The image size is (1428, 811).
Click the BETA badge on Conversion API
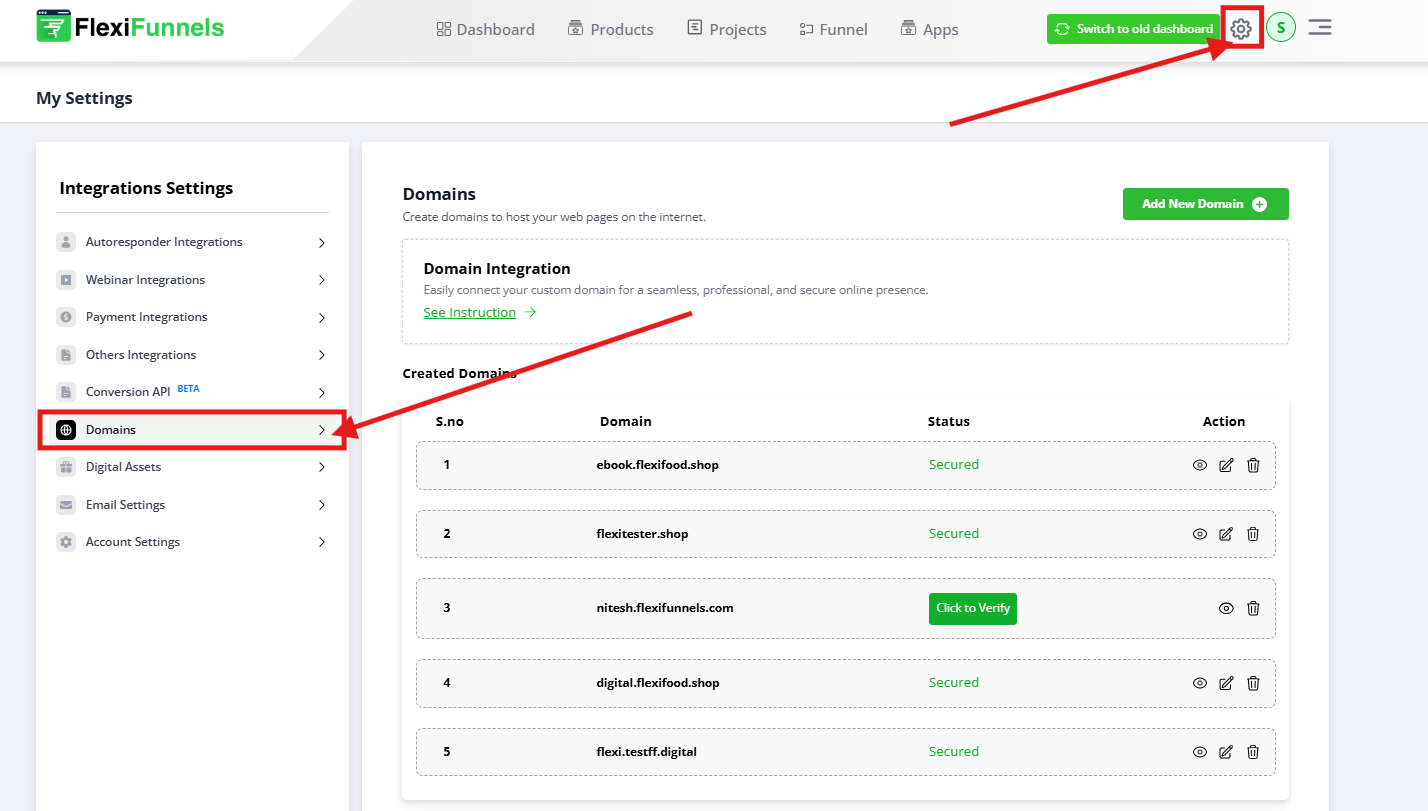188,388
